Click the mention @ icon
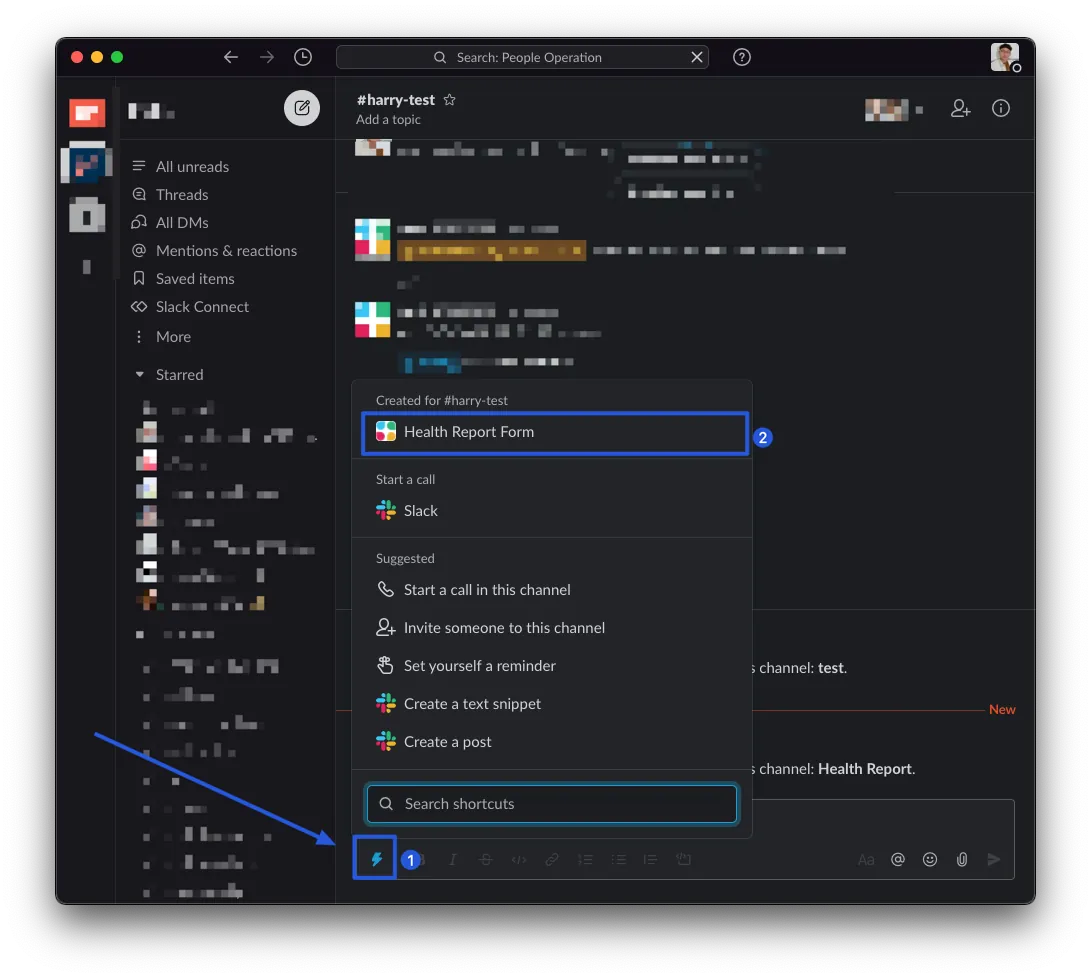Image resolution: width=1091 pixels, height=978 pixels. coord(898,860)
